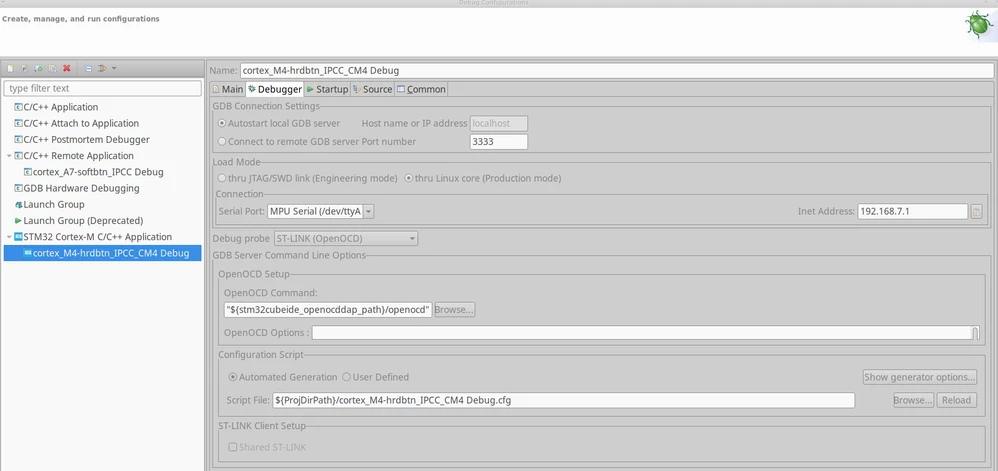Click the Host name localhost field
This screenshot has width=998, height=471.
499,123
